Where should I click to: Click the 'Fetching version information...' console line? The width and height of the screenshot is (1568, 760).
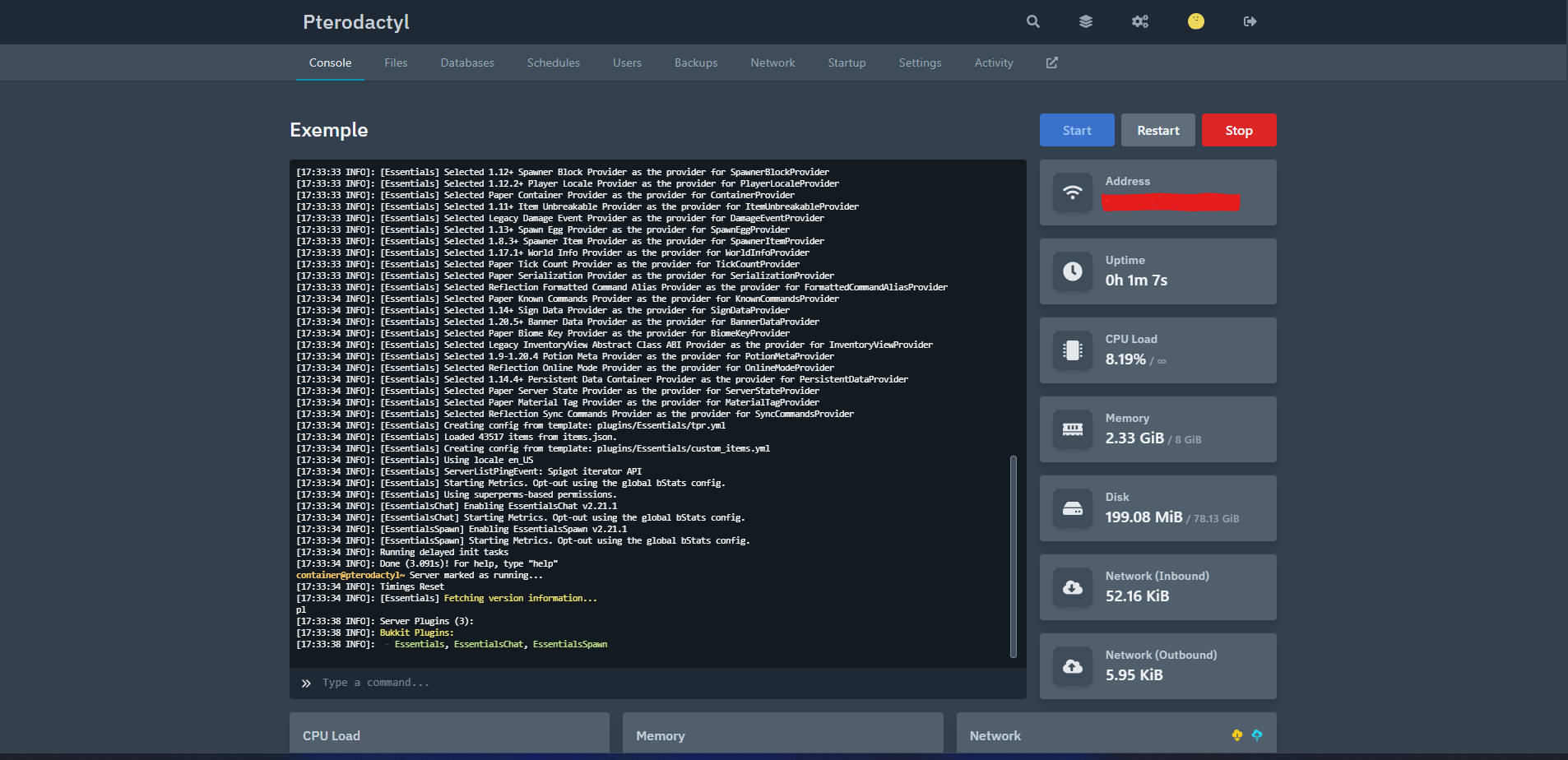[x=447, y=598]
